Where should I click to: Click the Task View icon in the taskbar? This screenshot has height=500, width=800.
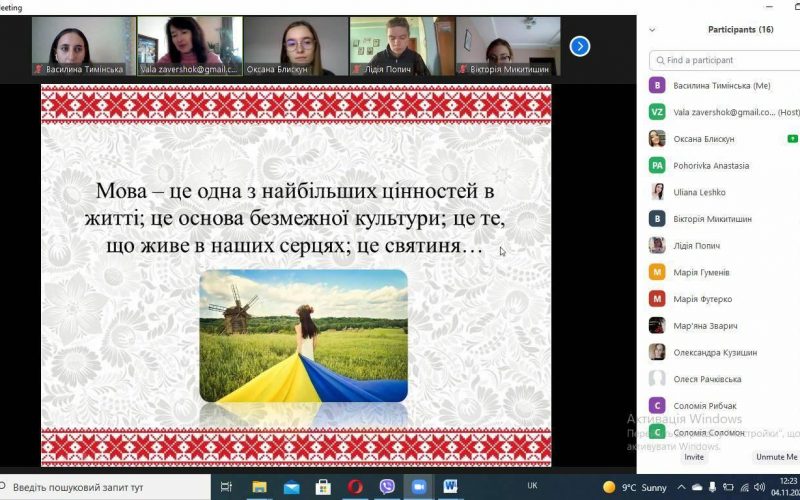(227, 487)
